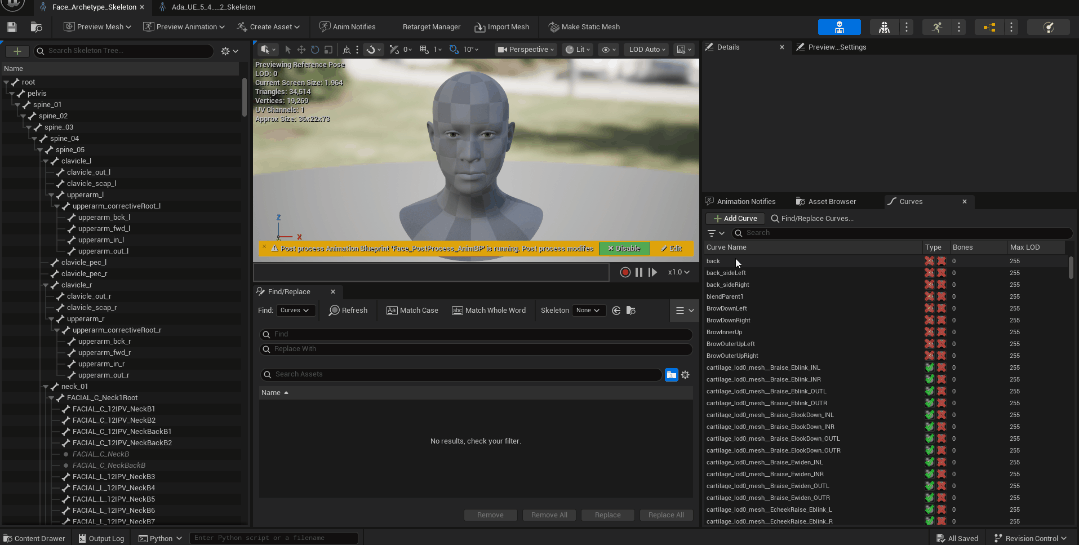Toggle the first type flag of the back curve
This screenshot has width=1079, height=545.
tap(929, 261)
